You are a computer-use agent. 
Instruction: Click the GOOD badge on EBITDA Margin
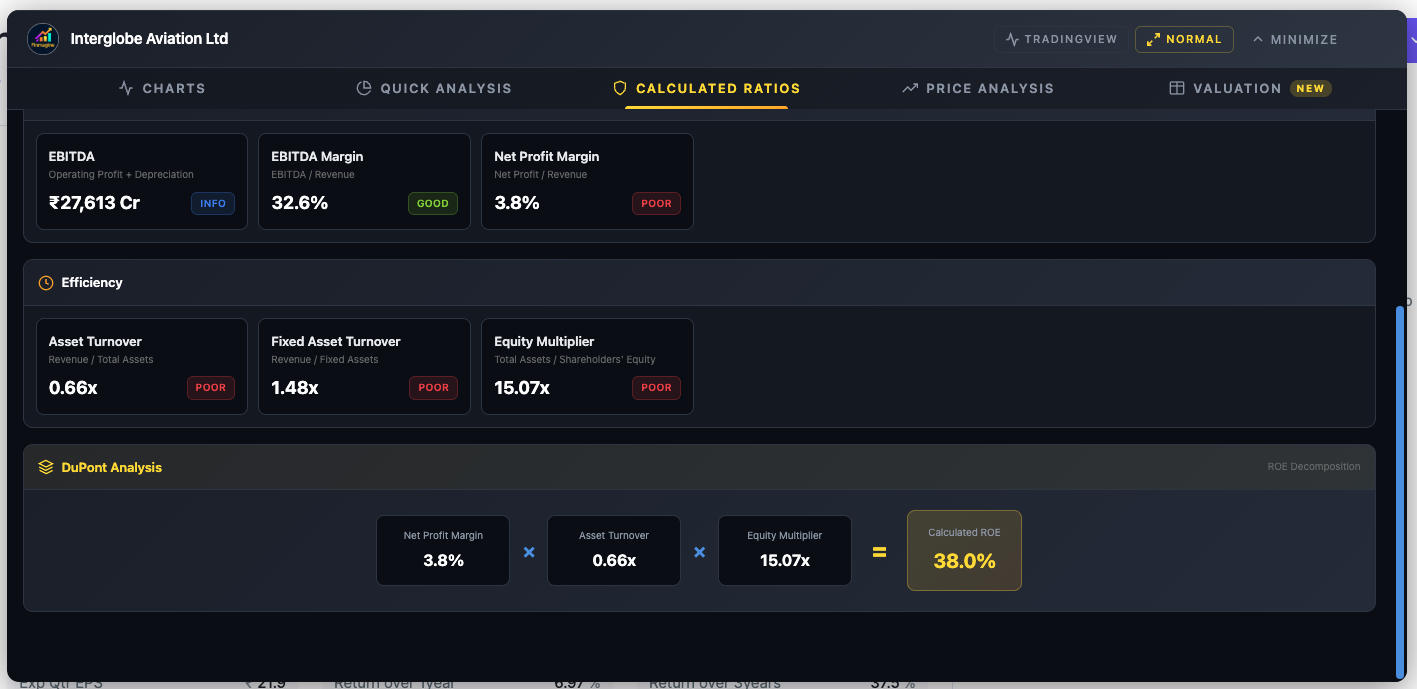432,203
